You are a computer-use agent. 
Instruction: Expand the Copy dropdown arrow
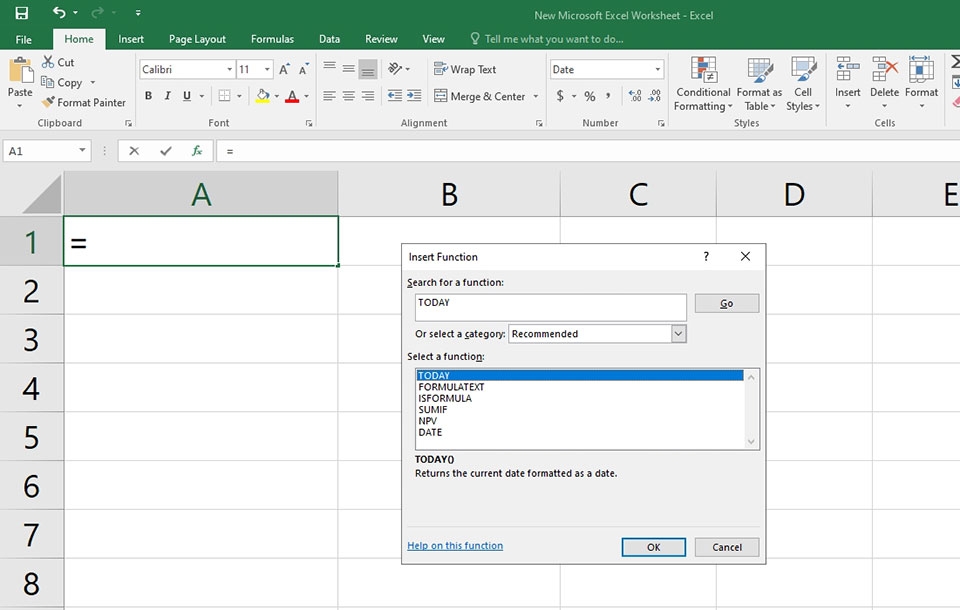click(x=93, y=82)
